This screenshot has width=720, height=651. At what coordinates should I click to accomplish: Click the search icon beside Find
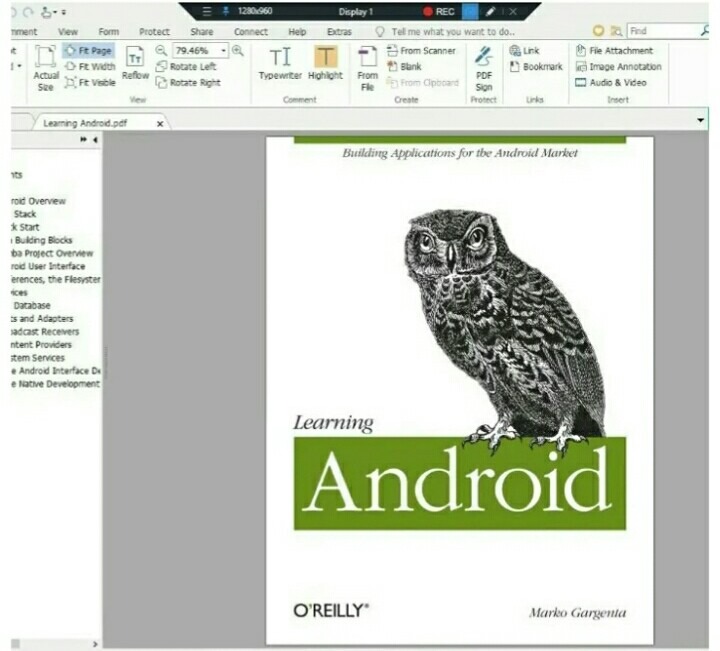[x=705, y=31]
